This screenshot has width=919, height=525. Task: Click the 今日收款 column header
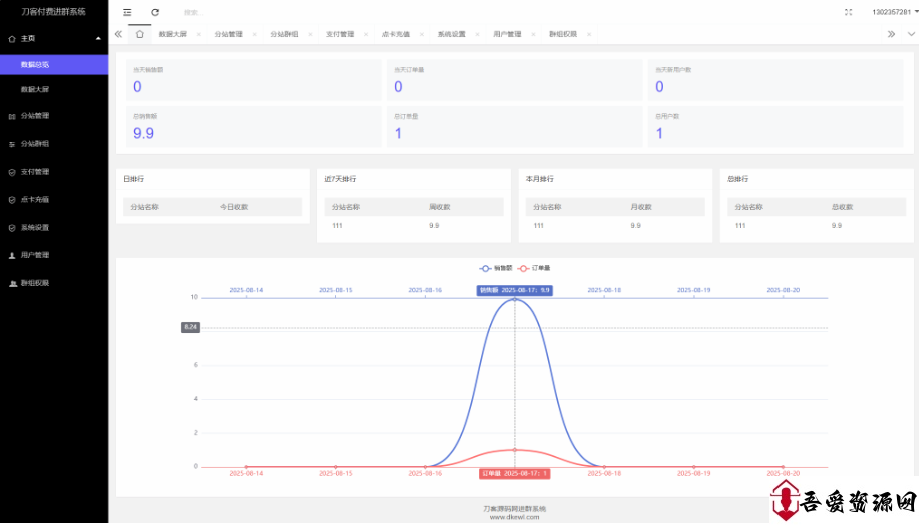tap(234, 207)
